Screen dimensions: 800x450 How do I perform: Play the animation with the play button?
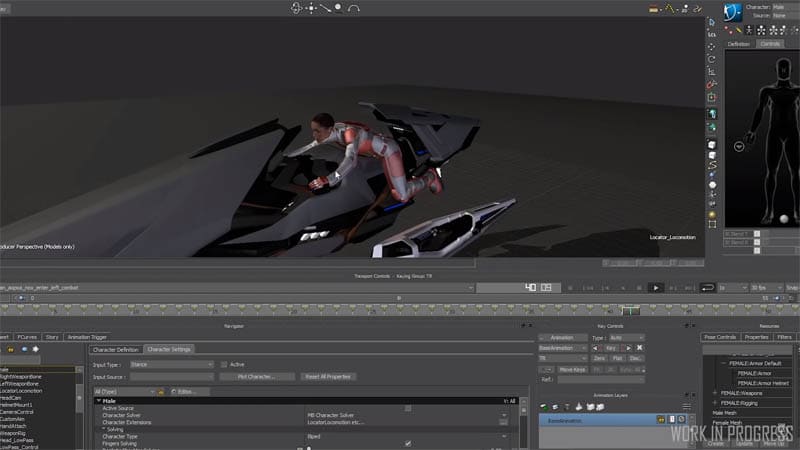coord(656,288)
